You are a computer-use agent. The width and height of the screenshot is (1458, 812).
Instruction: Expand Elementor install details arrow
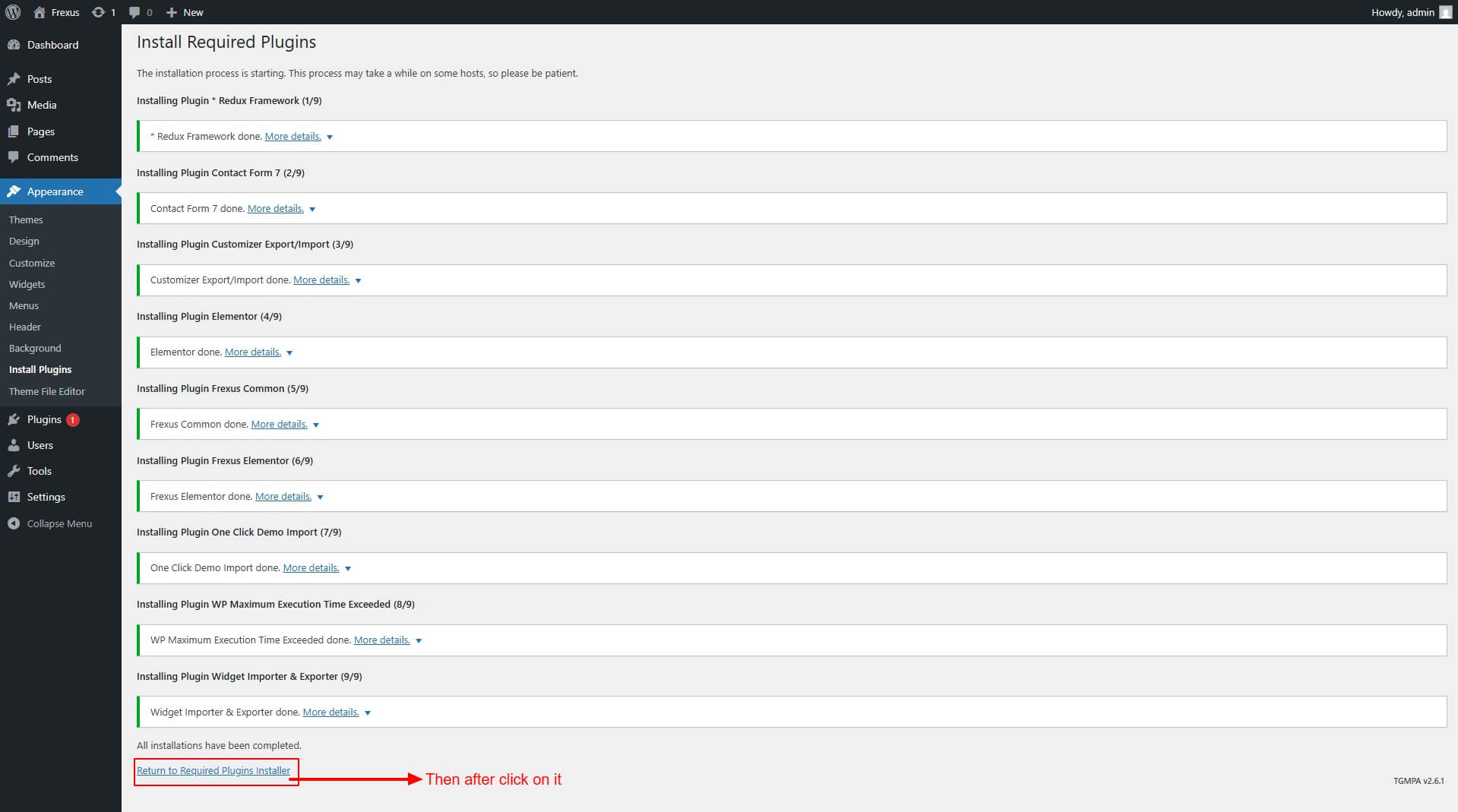(x=289, y=353)
